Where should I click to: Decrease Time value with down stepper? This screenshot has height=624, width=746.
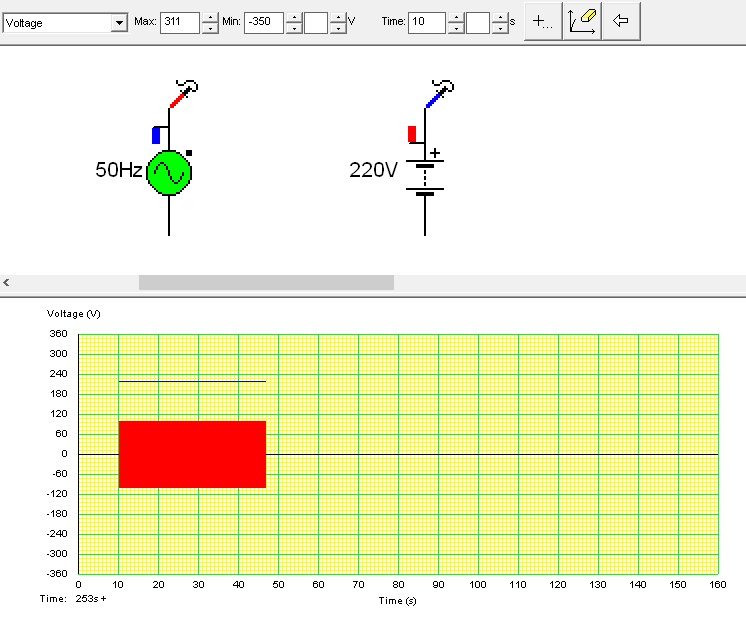tap(456, 28)
